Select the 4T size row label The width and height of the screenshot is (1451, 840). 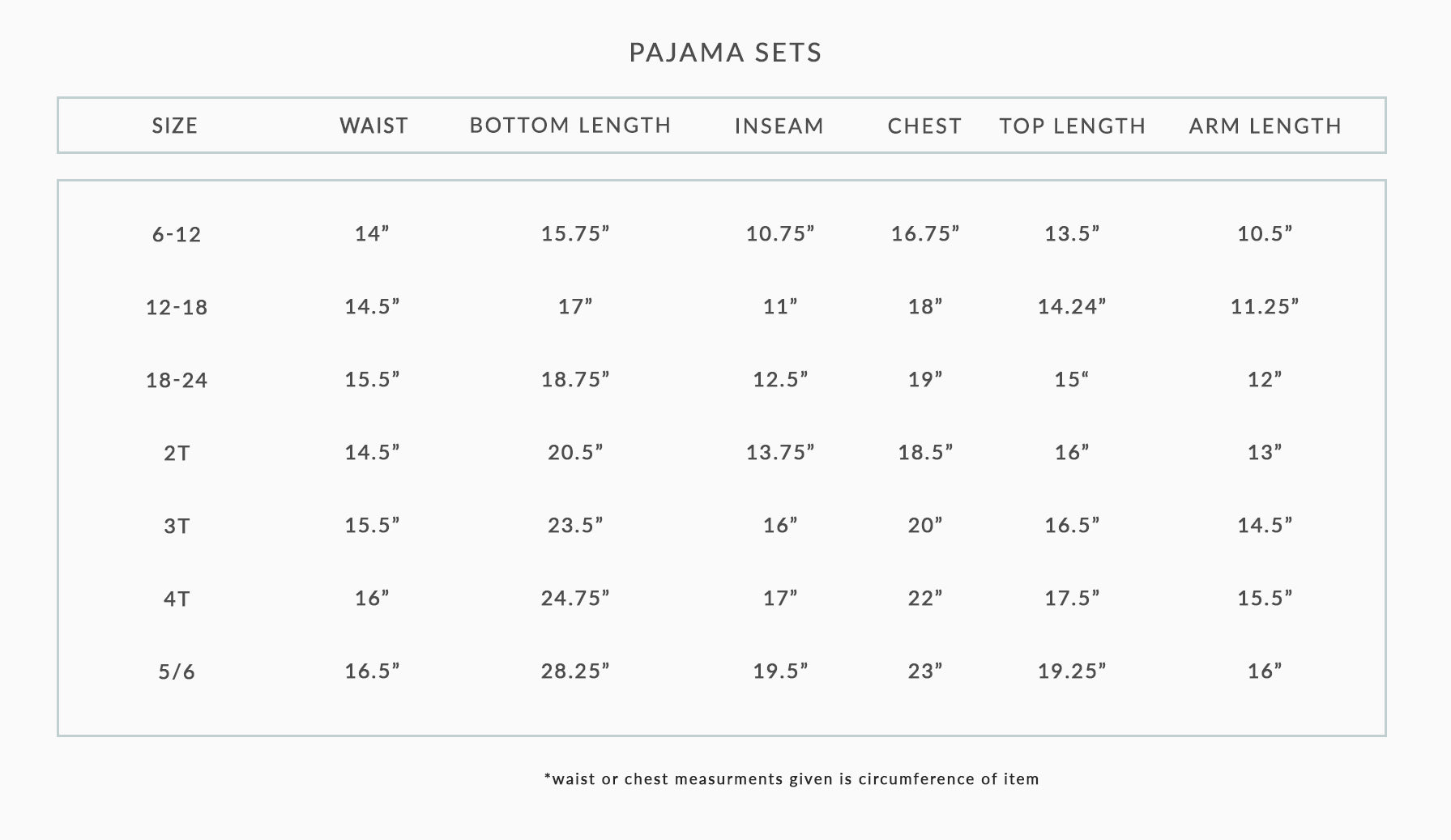pos(177,599)
